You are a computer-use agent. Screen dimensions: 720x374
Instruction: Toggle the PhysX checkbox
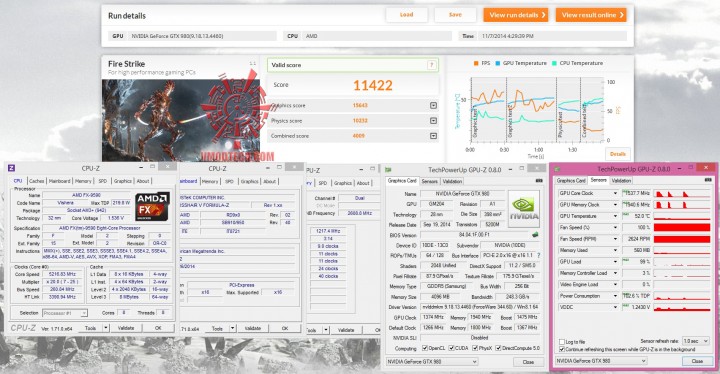[x=475, y=348]
